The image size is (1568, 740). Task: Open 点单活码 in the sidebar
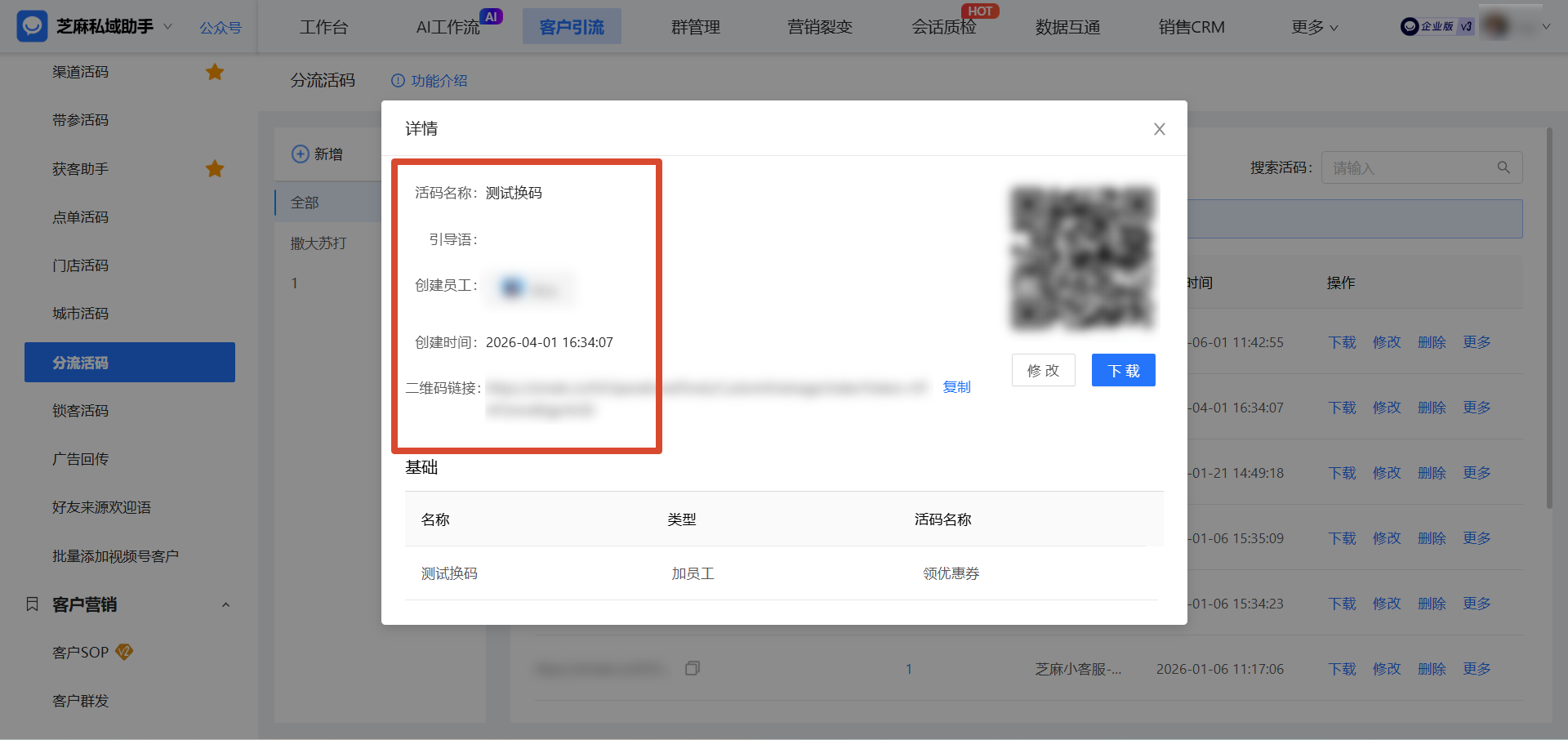coord(80,217)
